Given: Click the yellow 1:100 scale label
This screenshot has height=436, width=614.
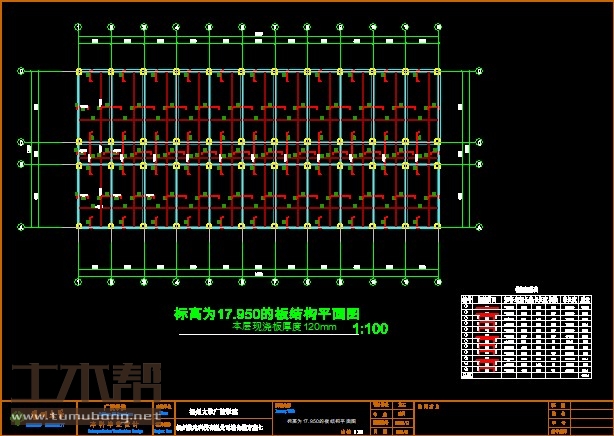Looking at the screenshot, I should coord(372,328).
